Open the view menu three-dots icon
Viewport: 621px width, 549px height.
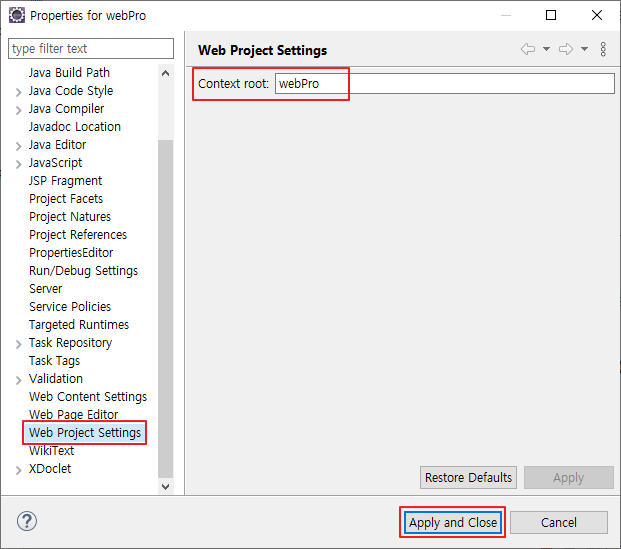point(603,50)
